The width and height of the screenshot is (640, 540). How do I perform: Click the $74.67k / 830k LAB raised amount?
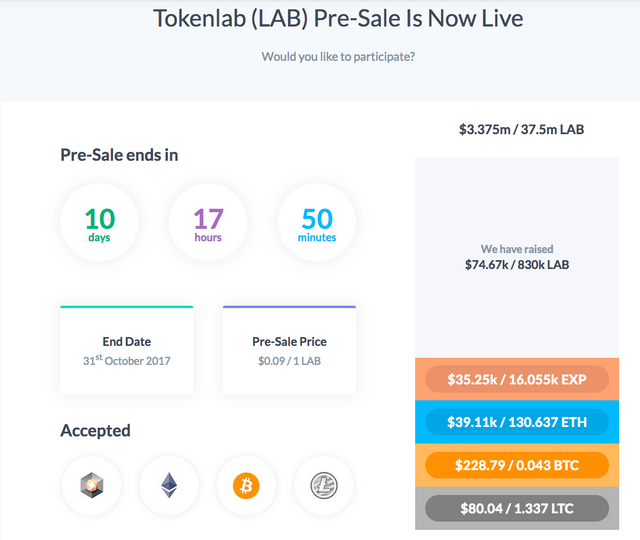tap(517, 265)
